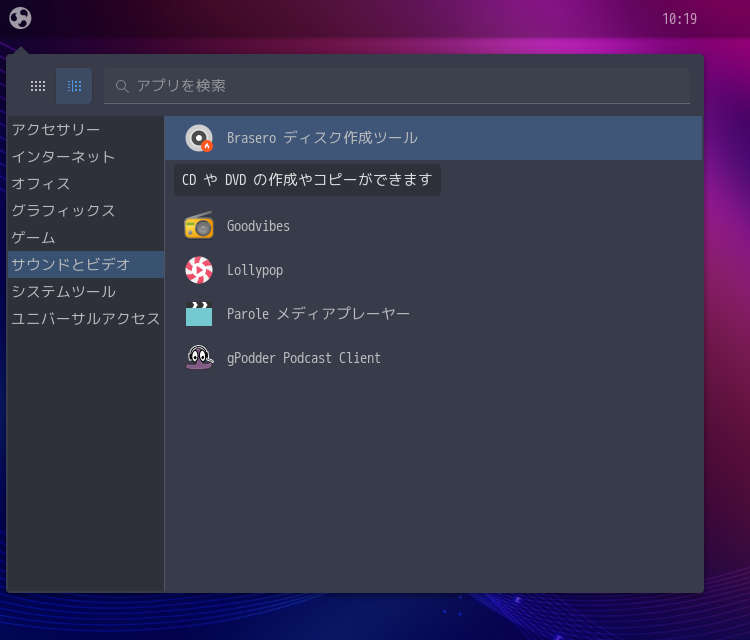The image size is (750, 640).
Task: Focus the アプリを検索 search field
Action: coord(397,86)
